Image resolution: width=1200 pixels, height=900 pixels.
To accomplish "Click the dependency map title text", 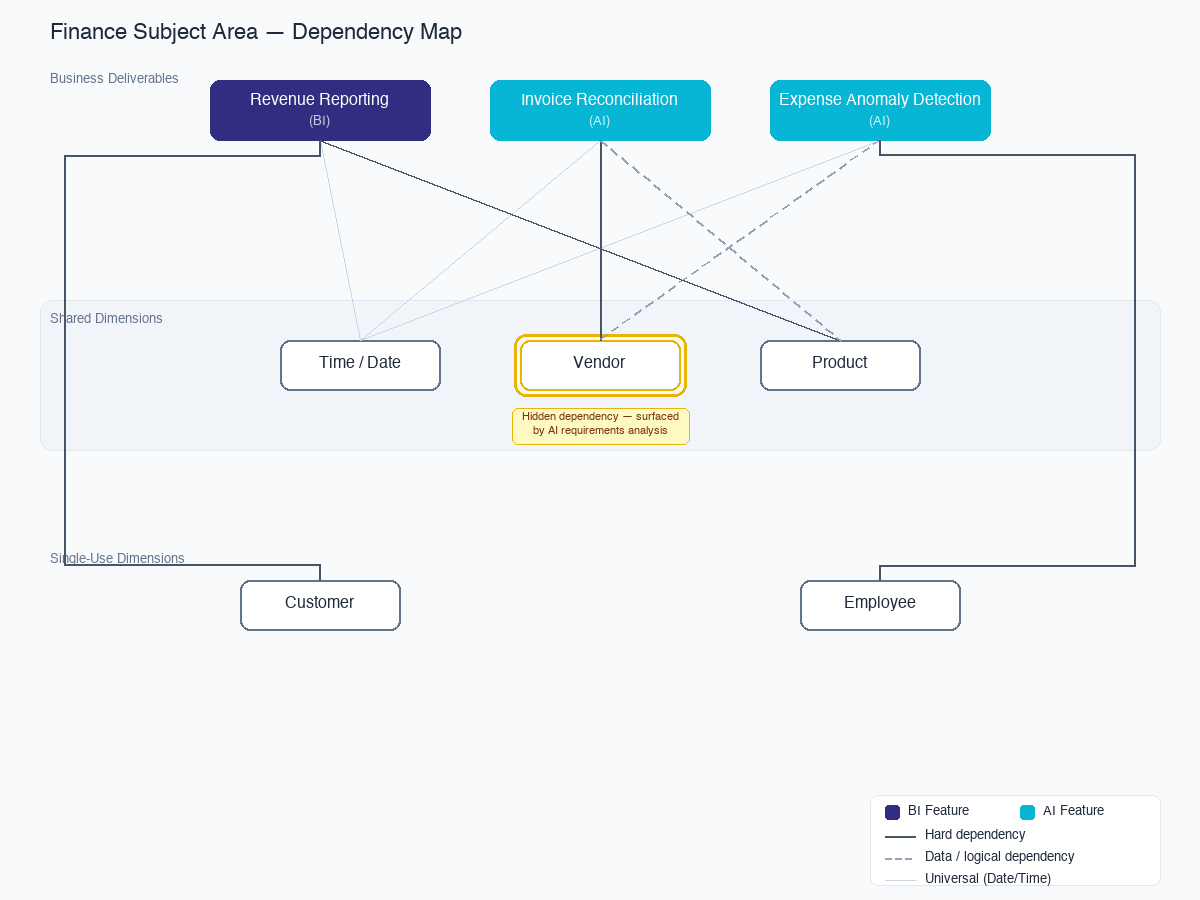I will click(x=256, y=31).
